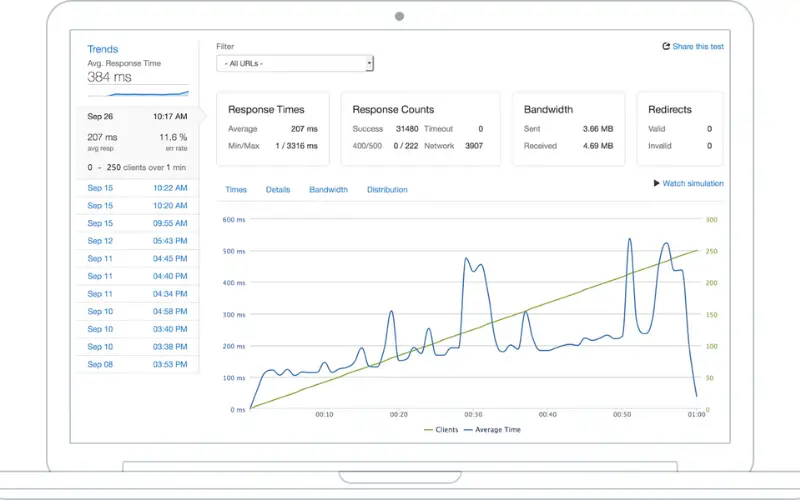
Task: Open the Sep 12 05:43 PM test
Action: pyautogui.click(x=137, y=241)
